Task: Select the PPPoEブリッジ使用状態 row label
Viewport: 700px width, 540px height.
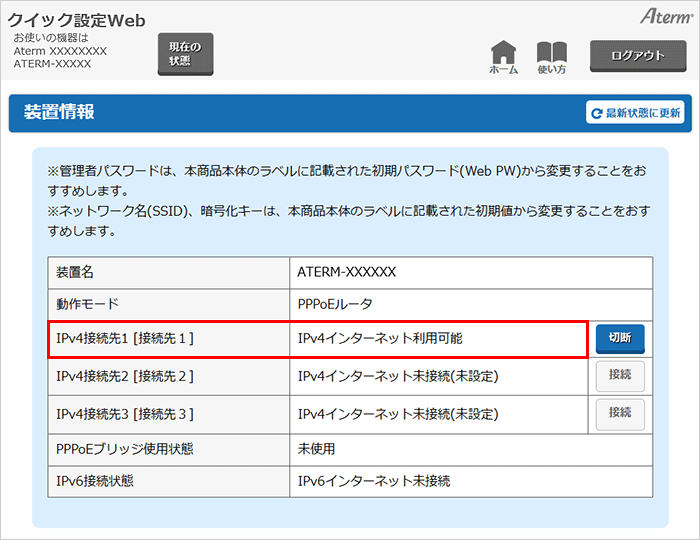Action: pyautogui.click(x=124, y=449)
